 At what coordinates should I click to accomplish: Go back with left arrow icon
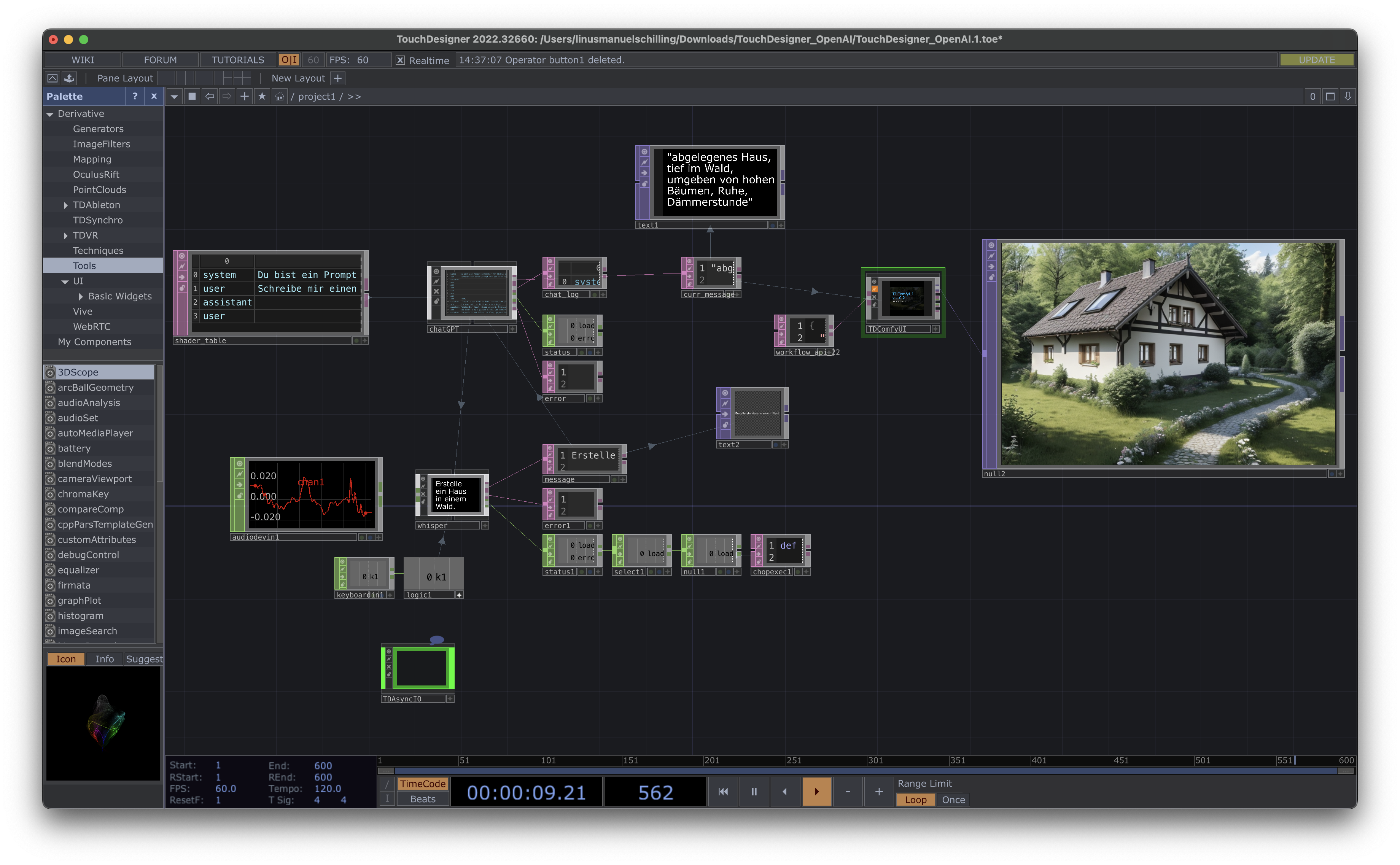(209, 96)
